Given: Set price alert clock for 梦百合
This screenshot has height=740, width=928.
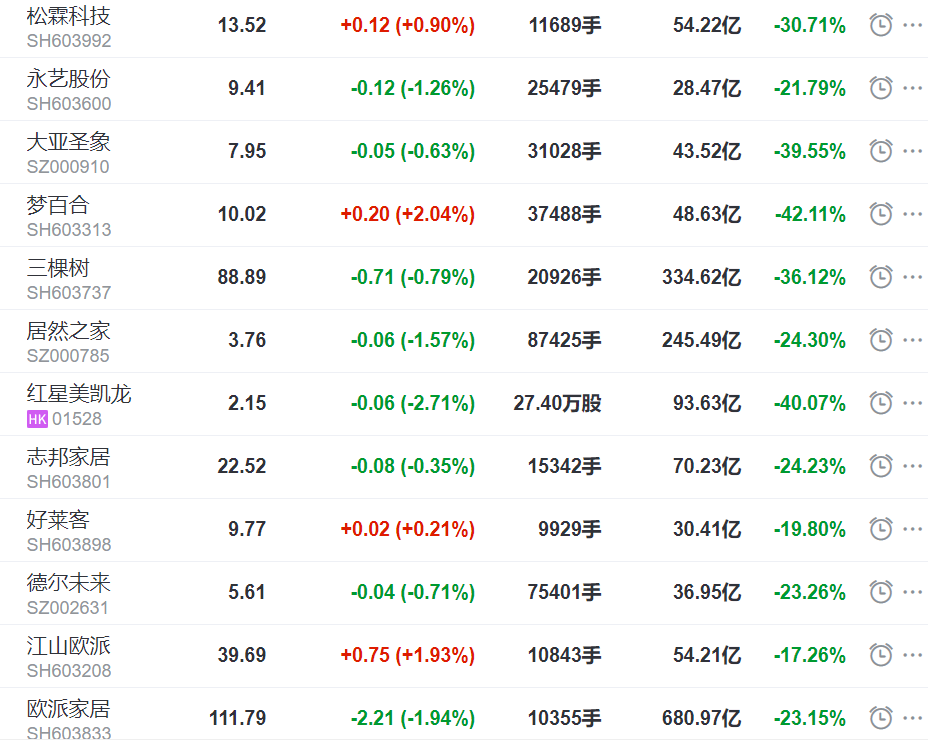Looking at the screenshot, I should [881, 214].
